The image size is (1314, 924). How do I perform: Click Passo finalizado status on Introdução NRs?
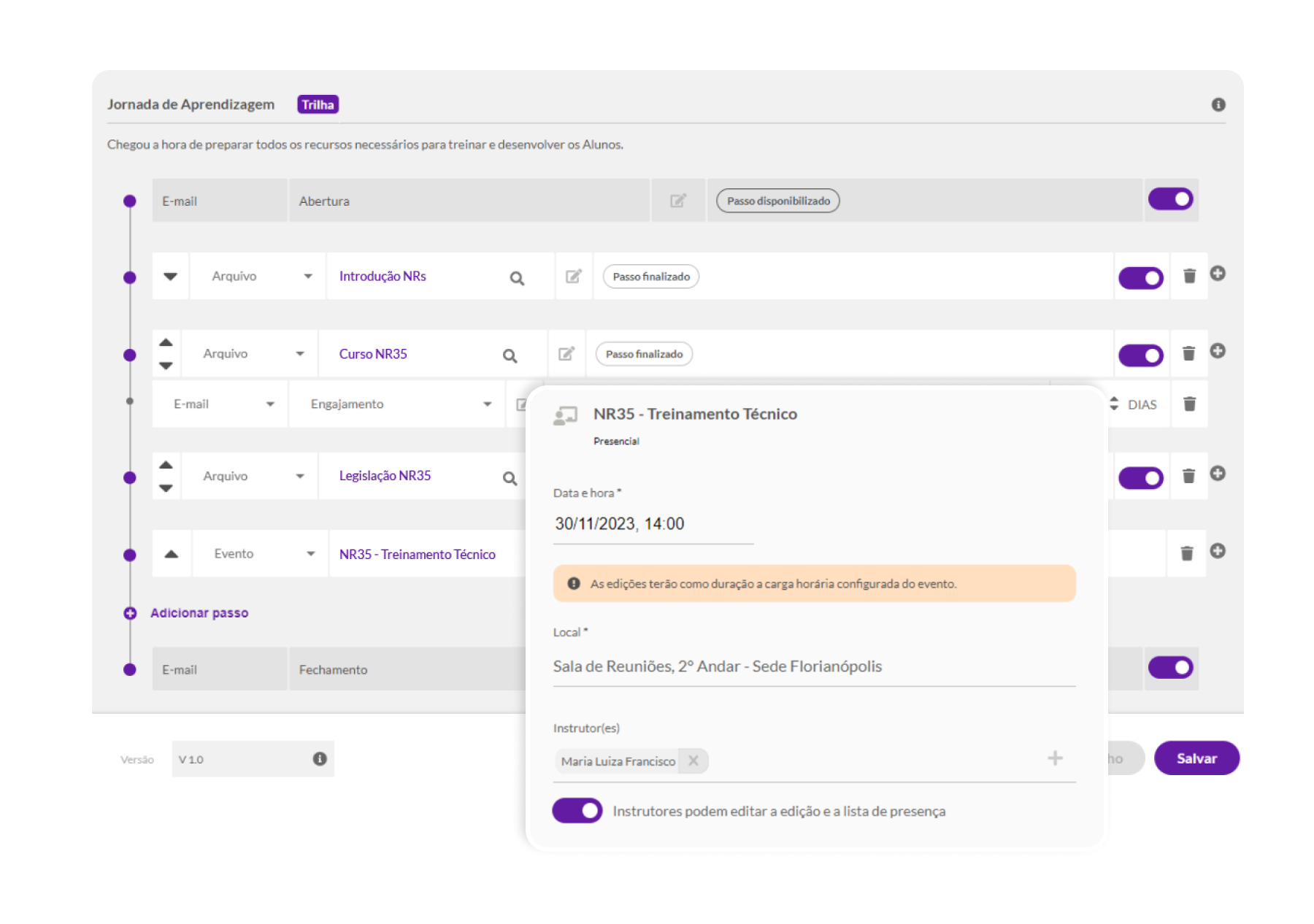tap(651, 277)
